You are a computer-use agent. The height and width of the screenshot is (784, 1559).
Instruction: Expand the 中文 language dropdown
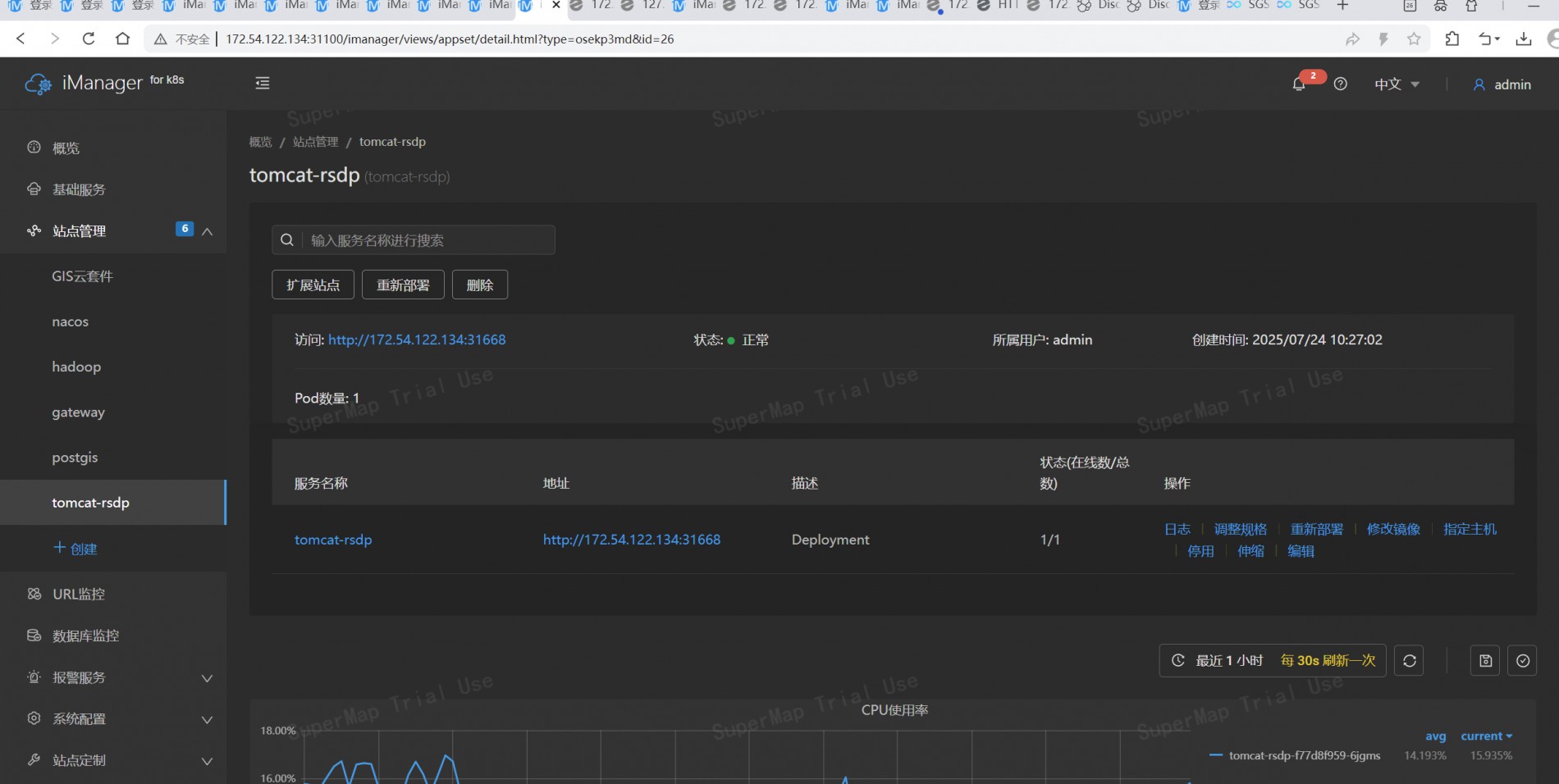tap(1397, 84)
